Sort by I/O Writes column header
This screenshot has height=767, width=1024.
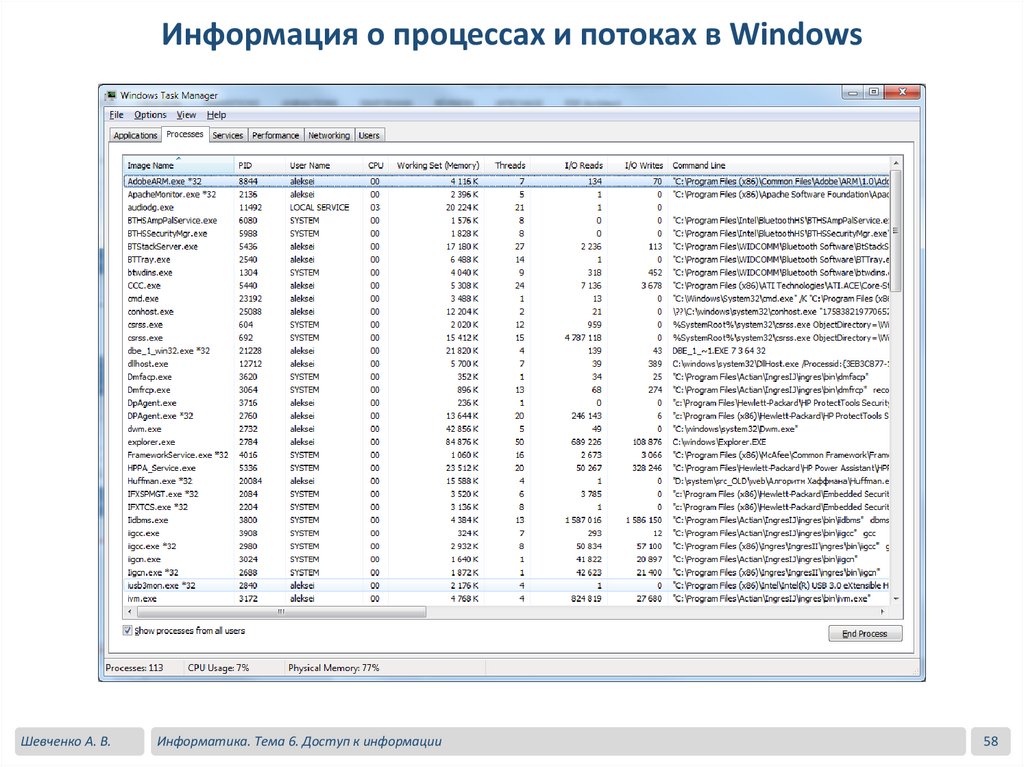637,165
